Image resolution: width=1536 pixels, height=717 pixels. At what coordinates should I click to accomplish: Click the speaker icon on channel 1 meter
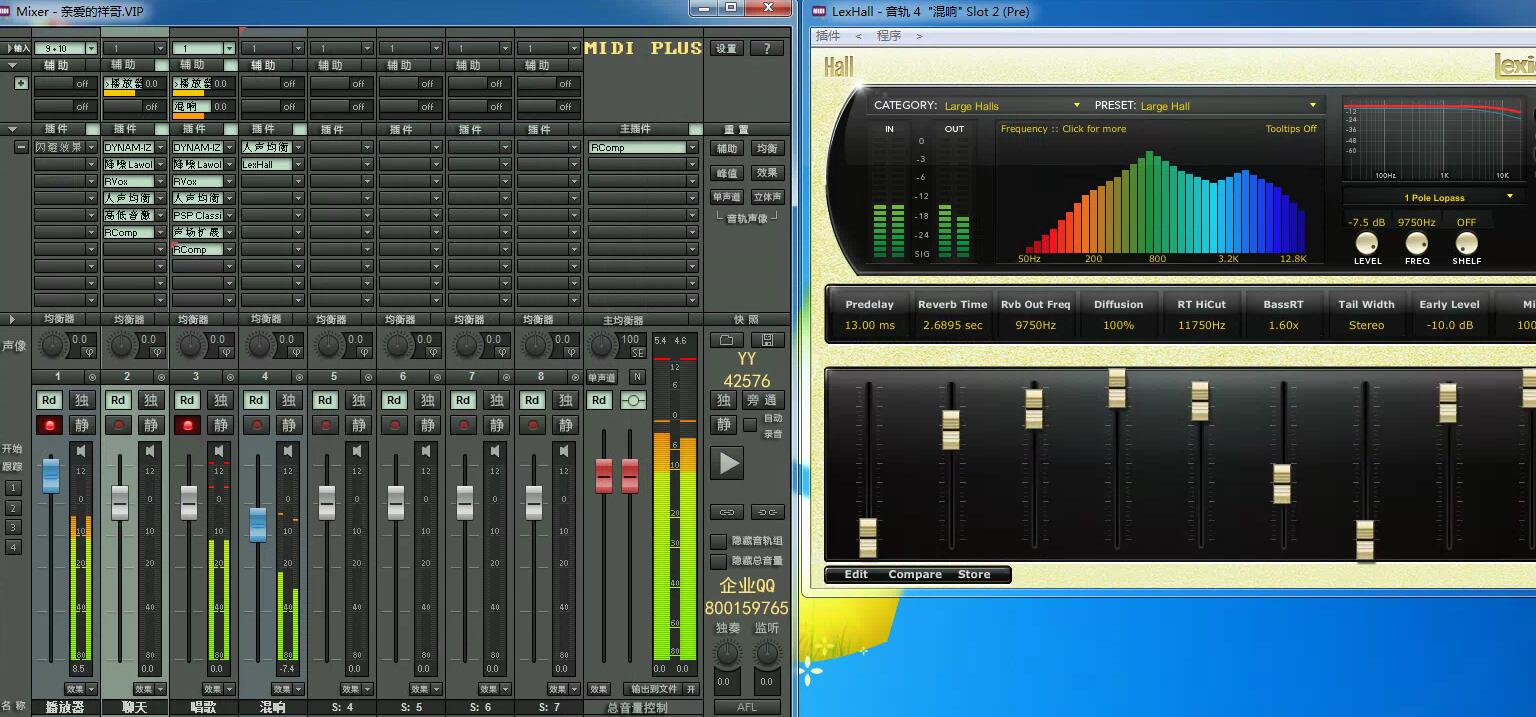(x=82, y=451)
